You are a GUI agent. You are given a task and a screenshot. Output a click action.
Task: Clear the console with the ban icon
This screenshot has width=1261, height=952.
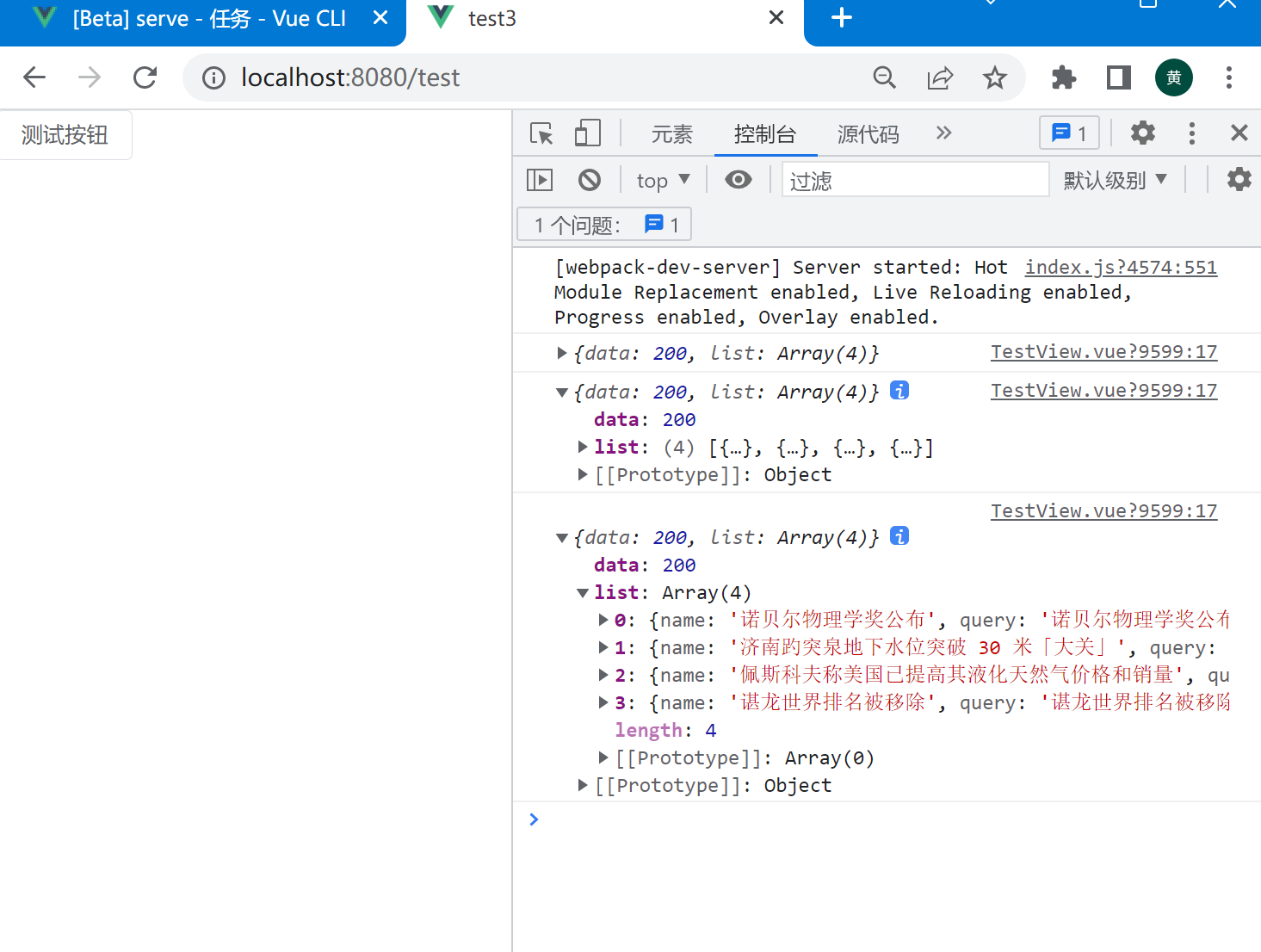click(590, 180)
